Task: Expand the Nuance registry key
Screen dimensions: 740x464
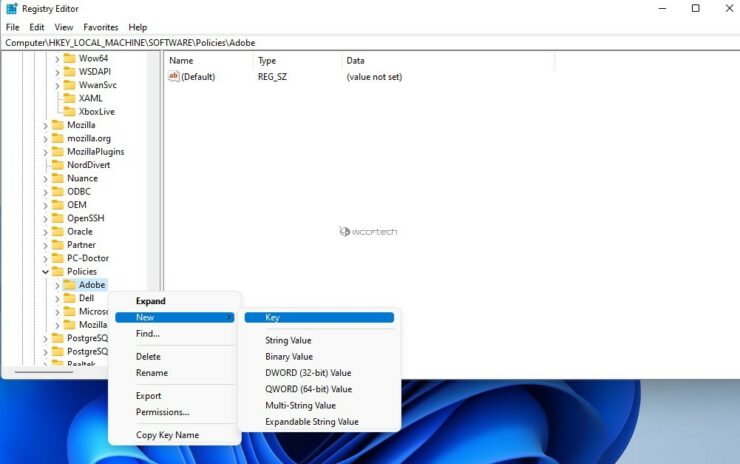Action: (x=45, y=178)
